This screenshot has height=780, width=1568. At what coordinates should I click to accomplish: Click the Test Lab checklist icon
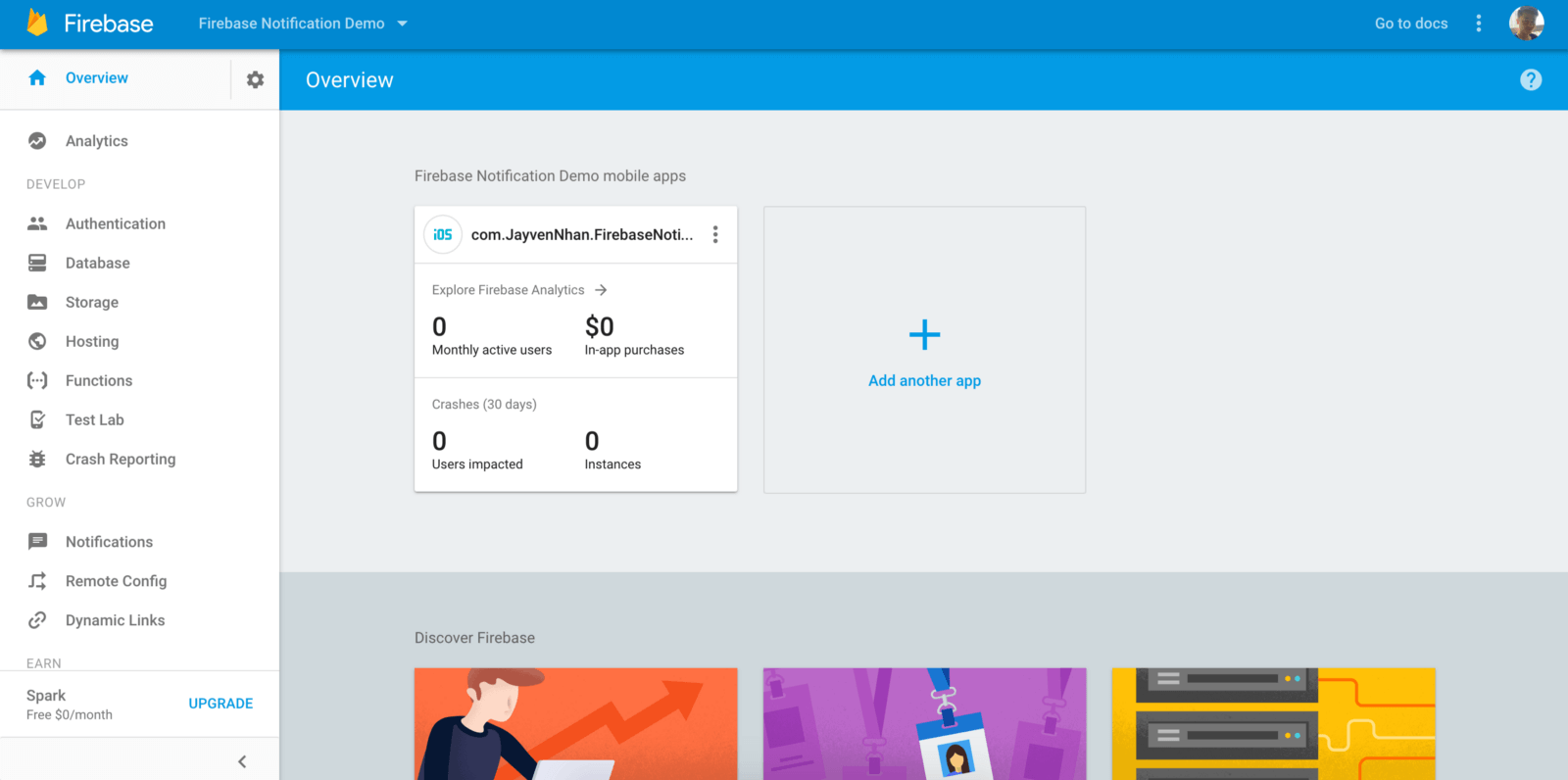pos(37,419)
